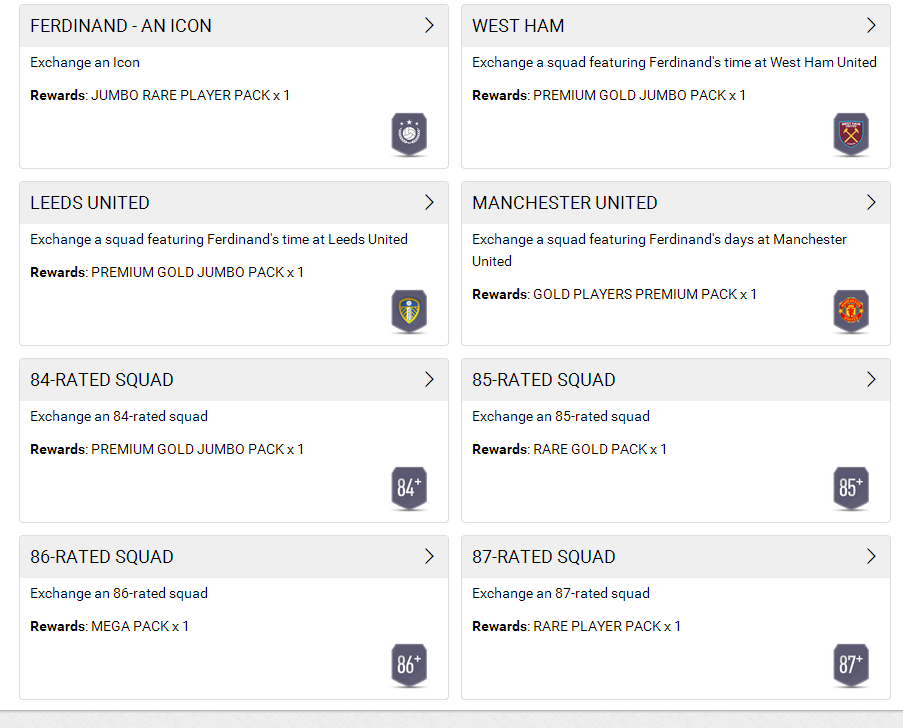The height and width of the screenshot is (728, 903).
Task: Click the Leeds United squad description text
Action: tap(219, 239)
